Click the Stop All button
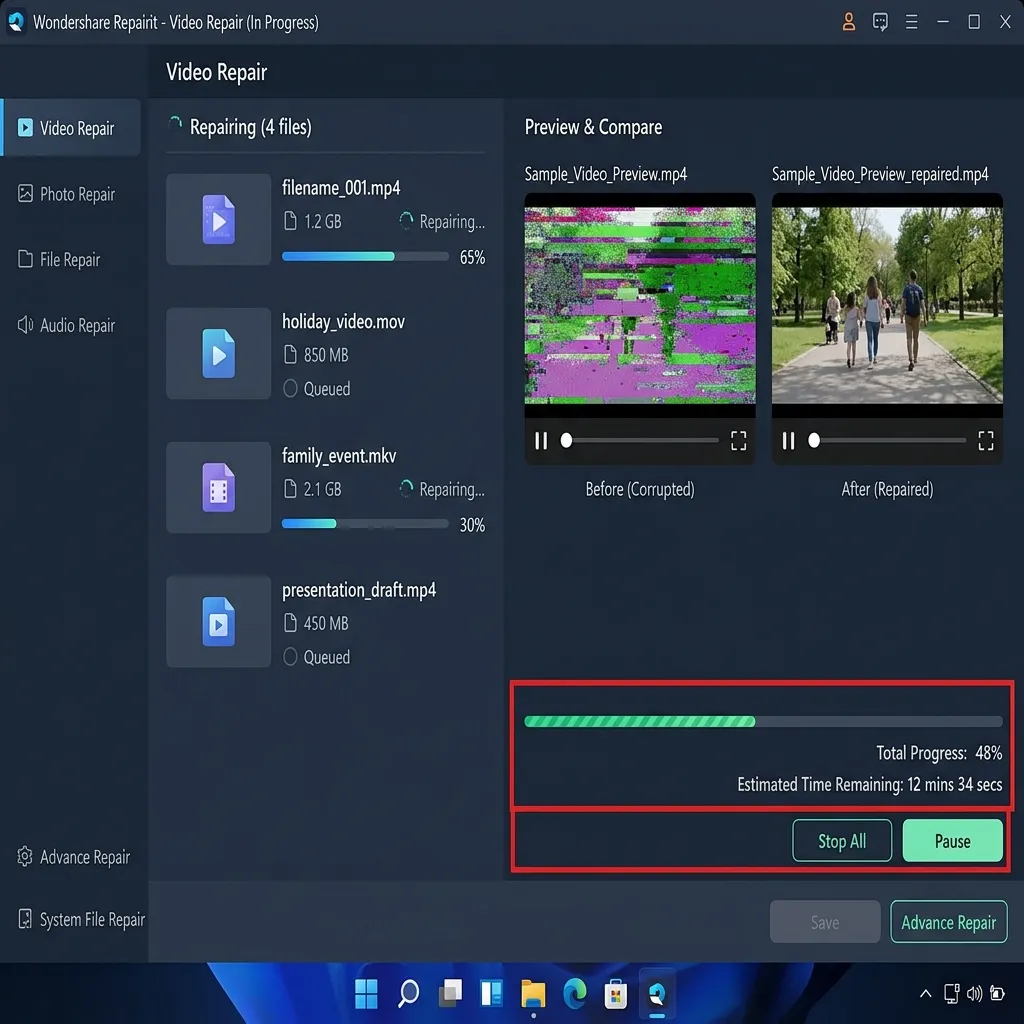The height and width of the screenshot is (1024, 1024). 842,840
